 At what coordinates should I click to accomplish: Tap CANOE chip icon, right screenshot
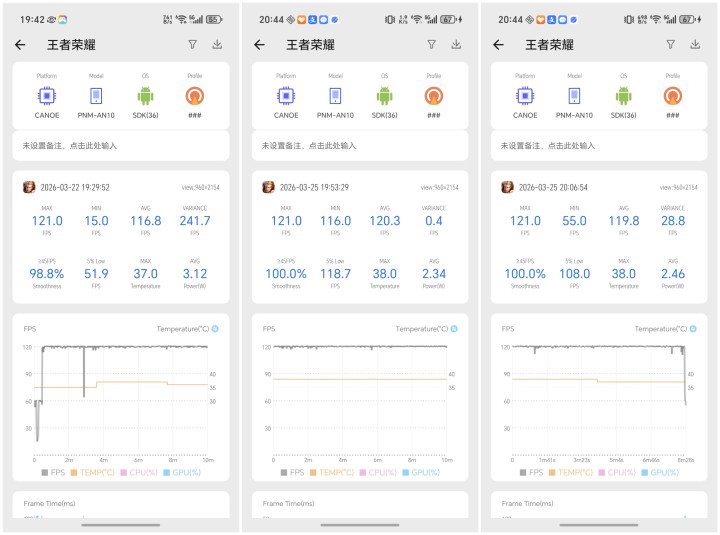525,96
